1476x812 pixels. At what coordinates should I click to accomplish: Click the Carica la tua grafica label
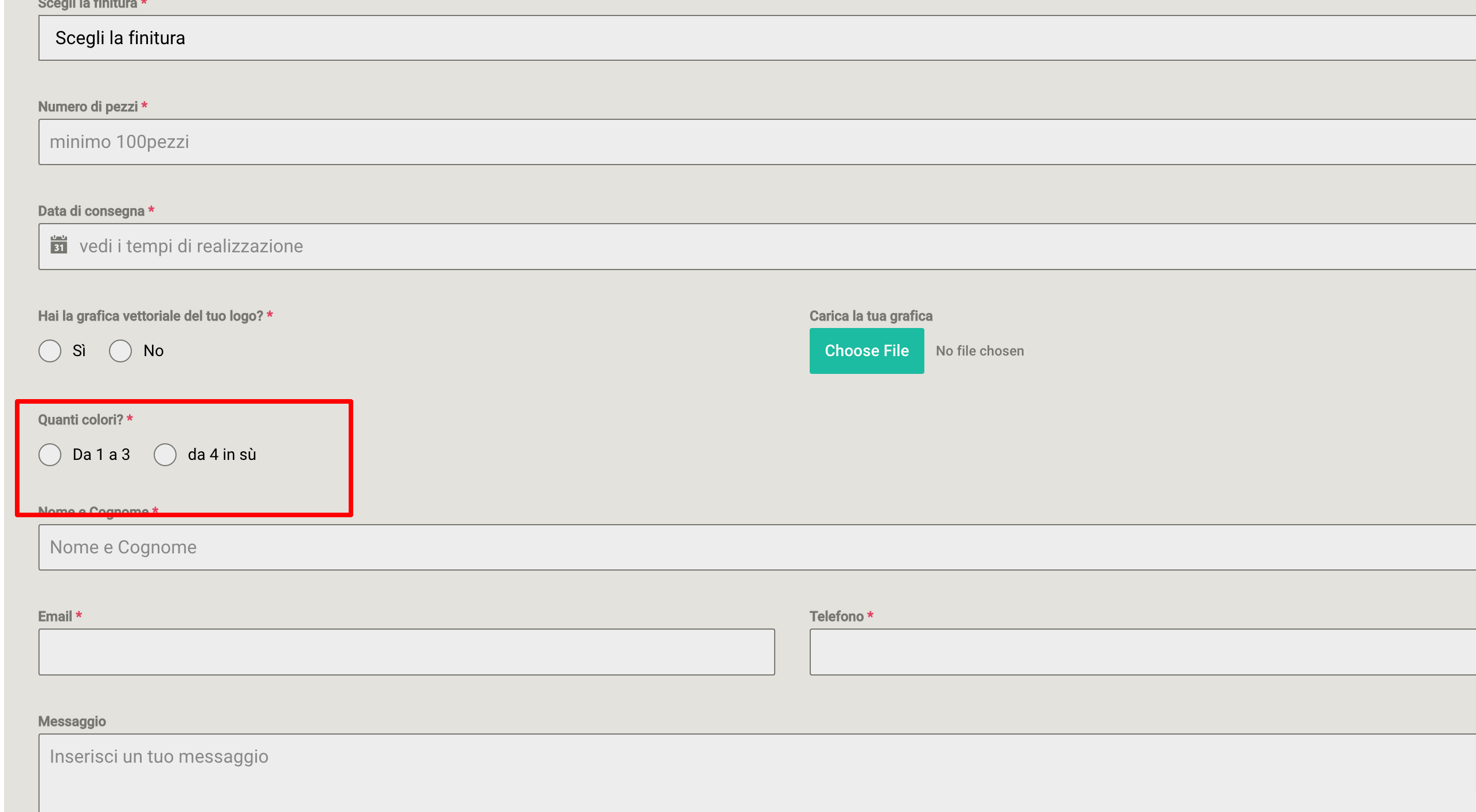click(x=870, y=316)
